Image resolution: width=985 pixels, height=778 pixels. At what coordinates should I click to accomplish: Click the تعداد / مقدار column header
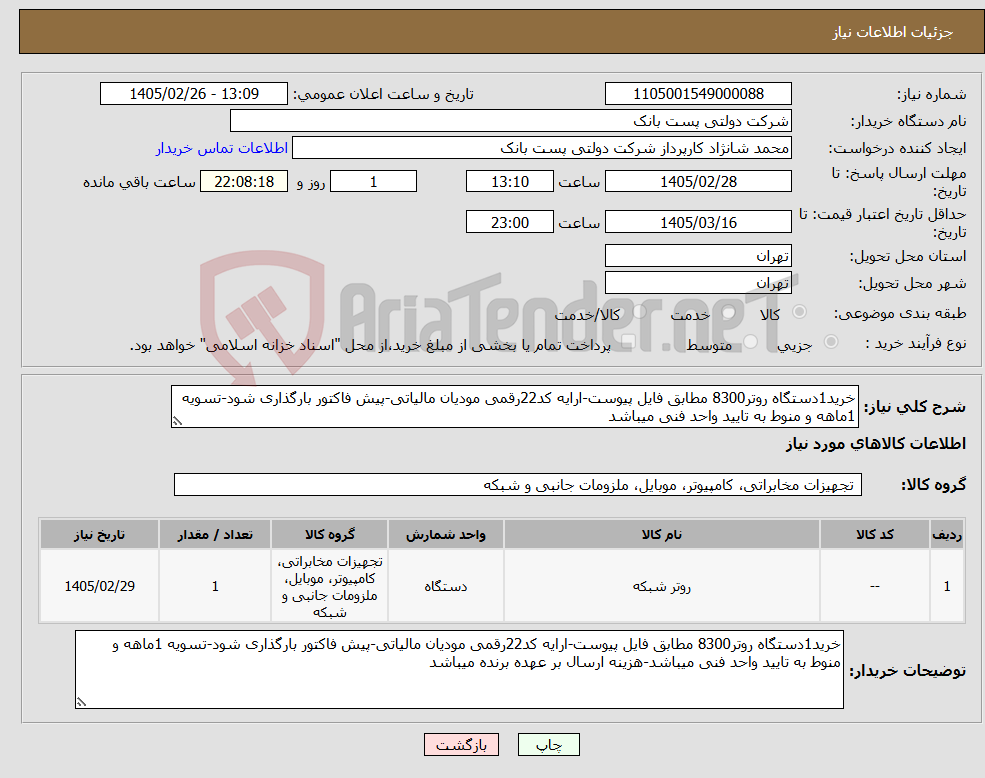tap(215, 534)
